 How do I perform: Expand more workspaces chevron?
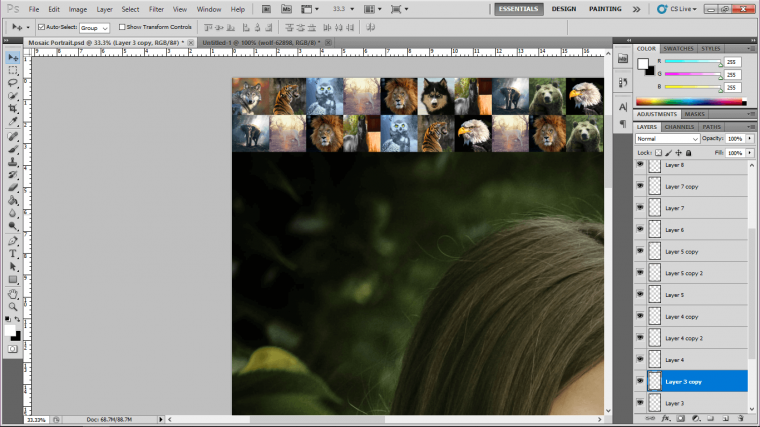(636, 9)
